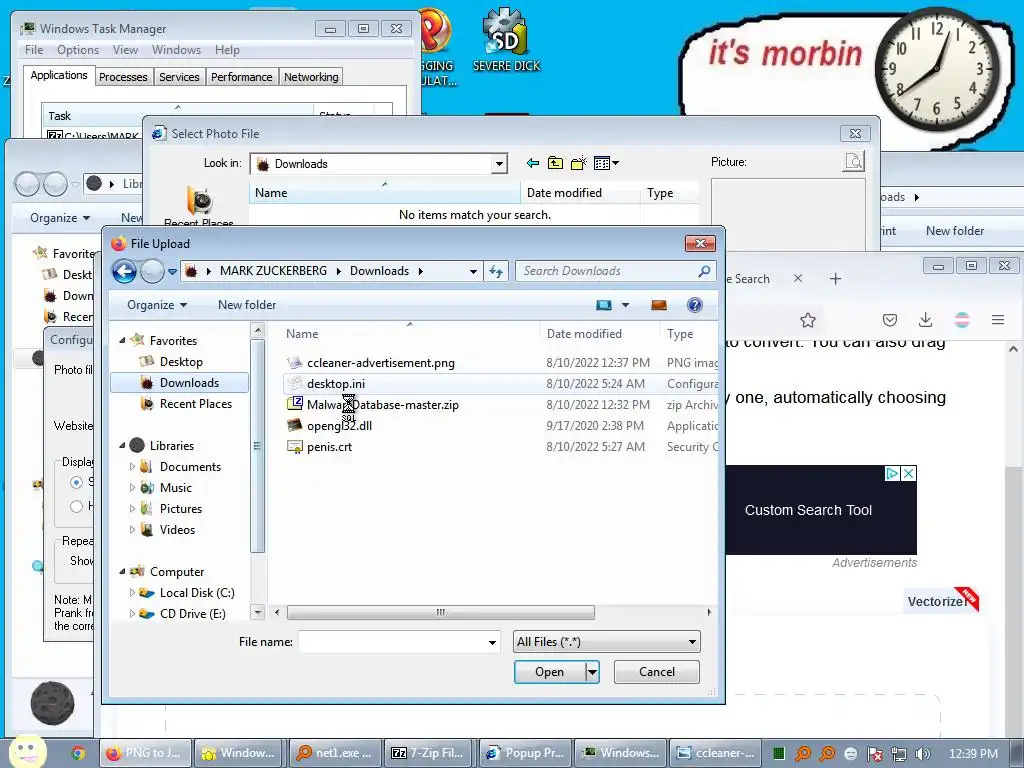Sort files by Date modified column
Image resolution: width=1024 pixels, height=768 pixels.
(x=584, y=334)
